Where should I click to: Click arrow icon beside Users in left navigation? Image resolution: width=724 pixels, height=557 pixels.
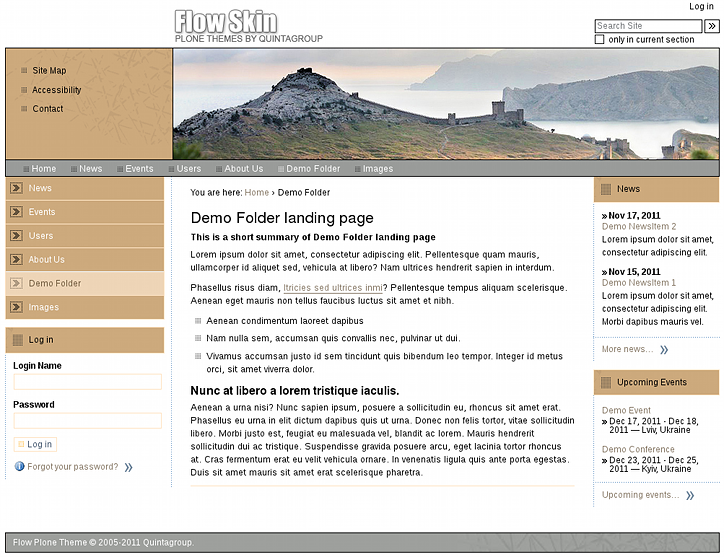pyautogui.click(x=17, y=236)
